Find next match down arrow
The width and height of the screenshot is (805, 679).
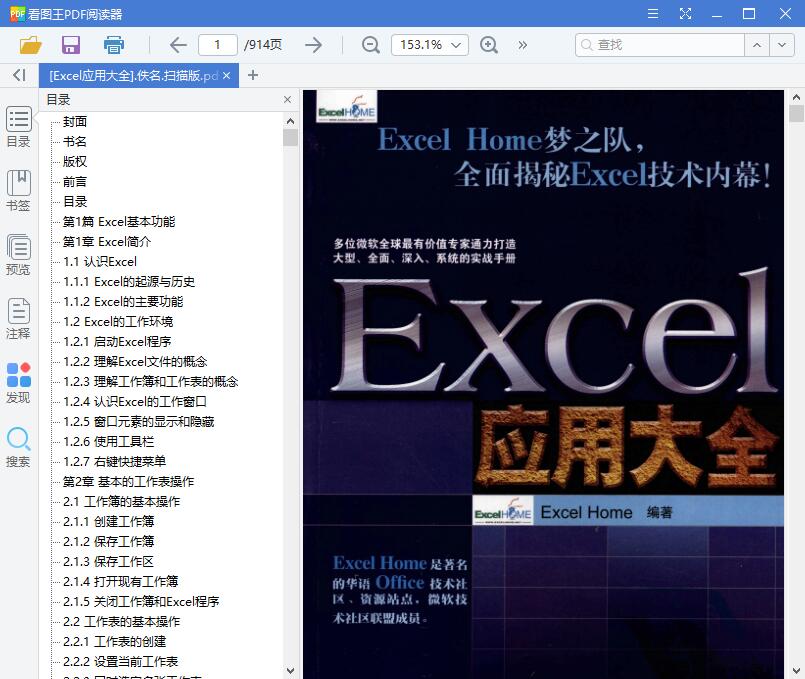(x=782, y=45)
